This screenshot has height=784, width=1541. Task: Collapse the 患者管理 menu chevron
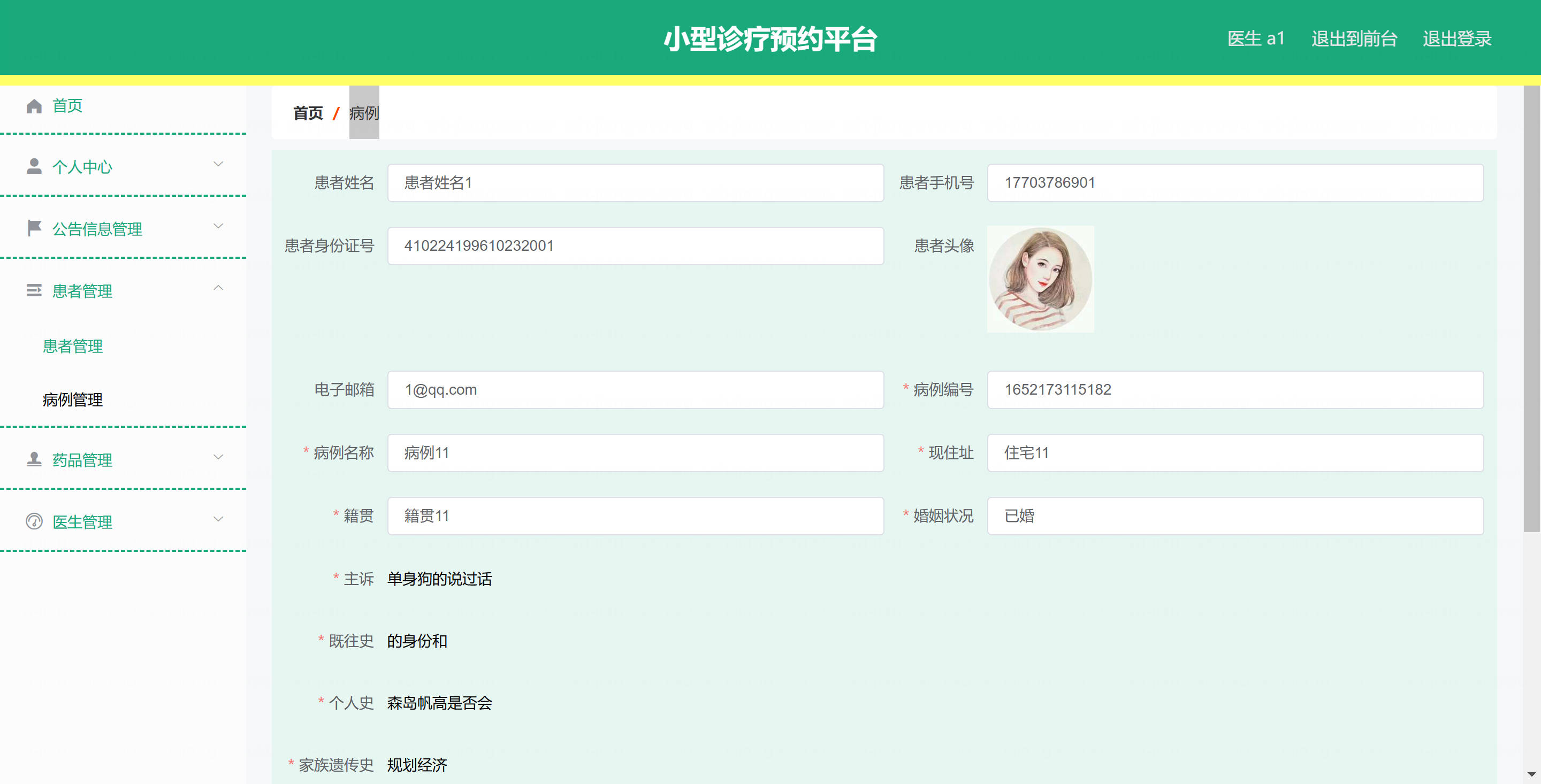coord(218,288)
